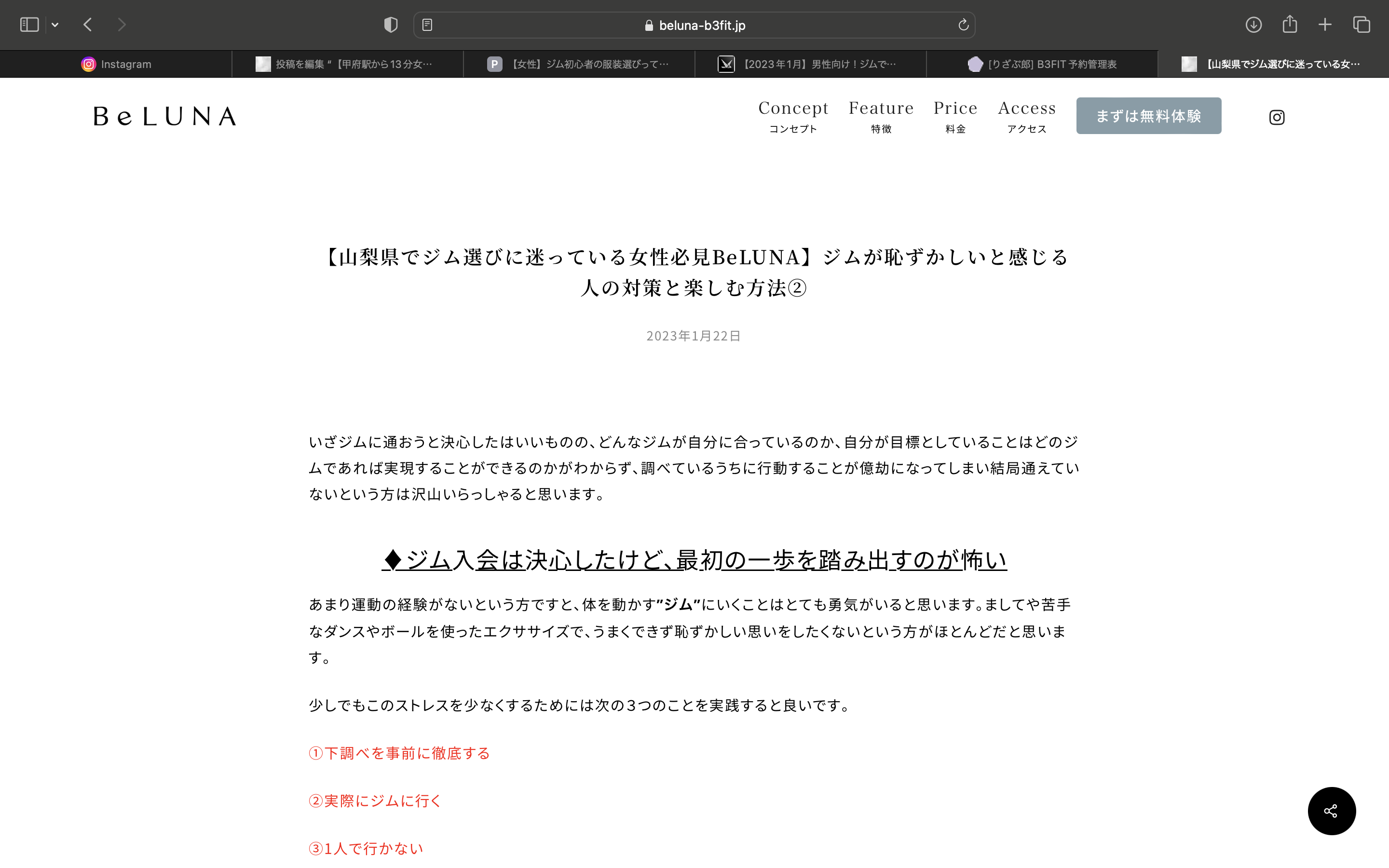The width and height of the screenshot is (1389, 868).
Task: Click the red text ③1人で行かない
Action: coord(366,849)
